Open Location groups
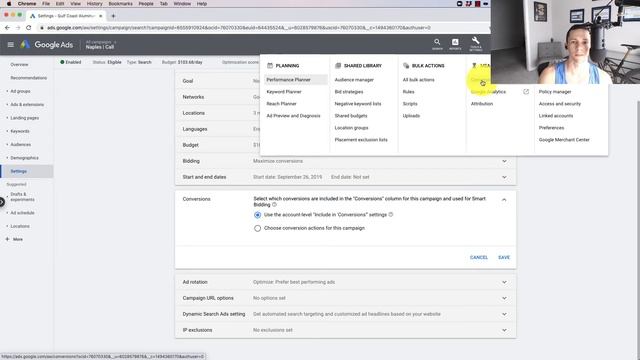Image resolution: width=640 pixels, height=360 pixels. point(351,128)
